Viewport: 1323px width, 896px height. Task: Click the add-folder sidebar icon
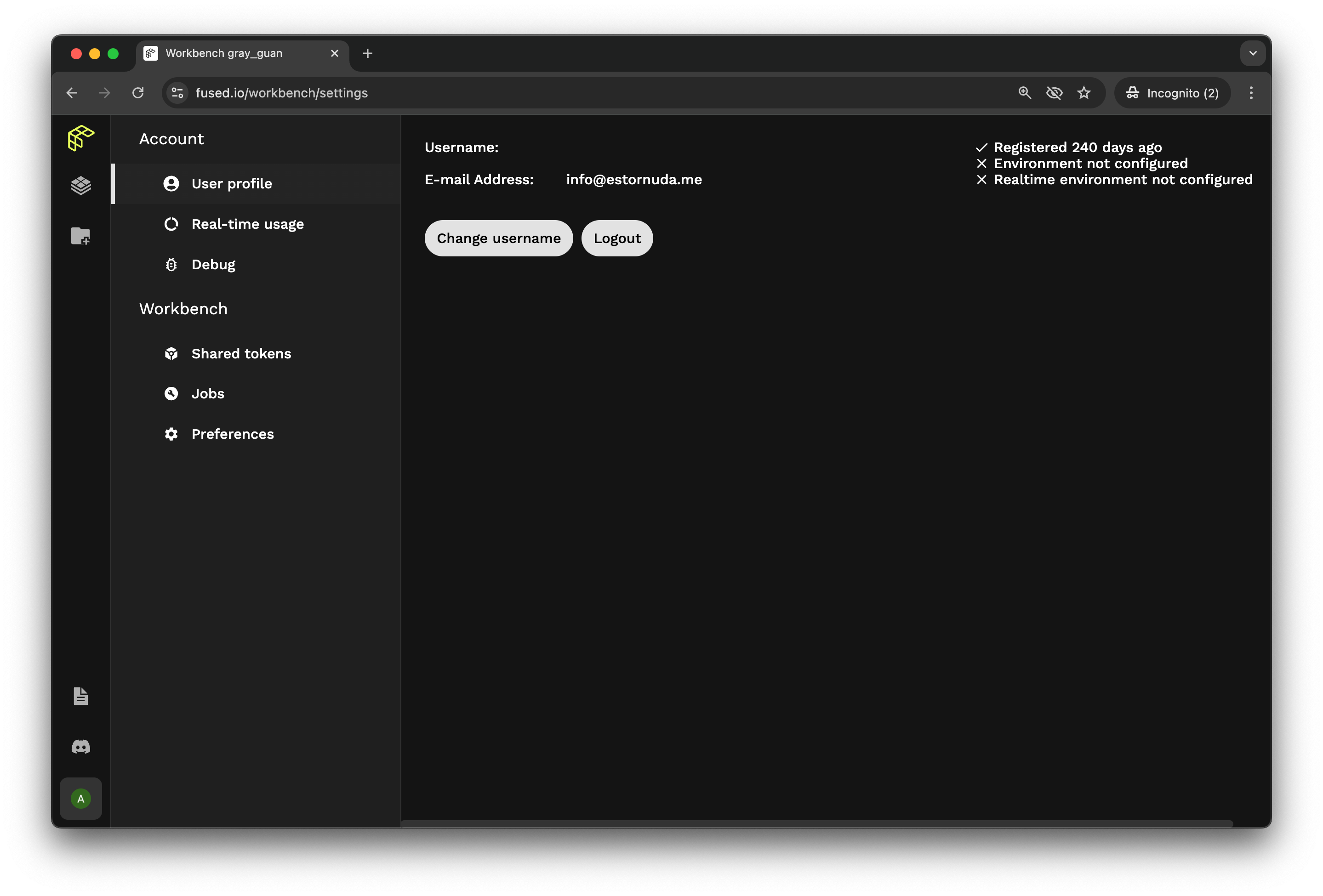[80, 236]
